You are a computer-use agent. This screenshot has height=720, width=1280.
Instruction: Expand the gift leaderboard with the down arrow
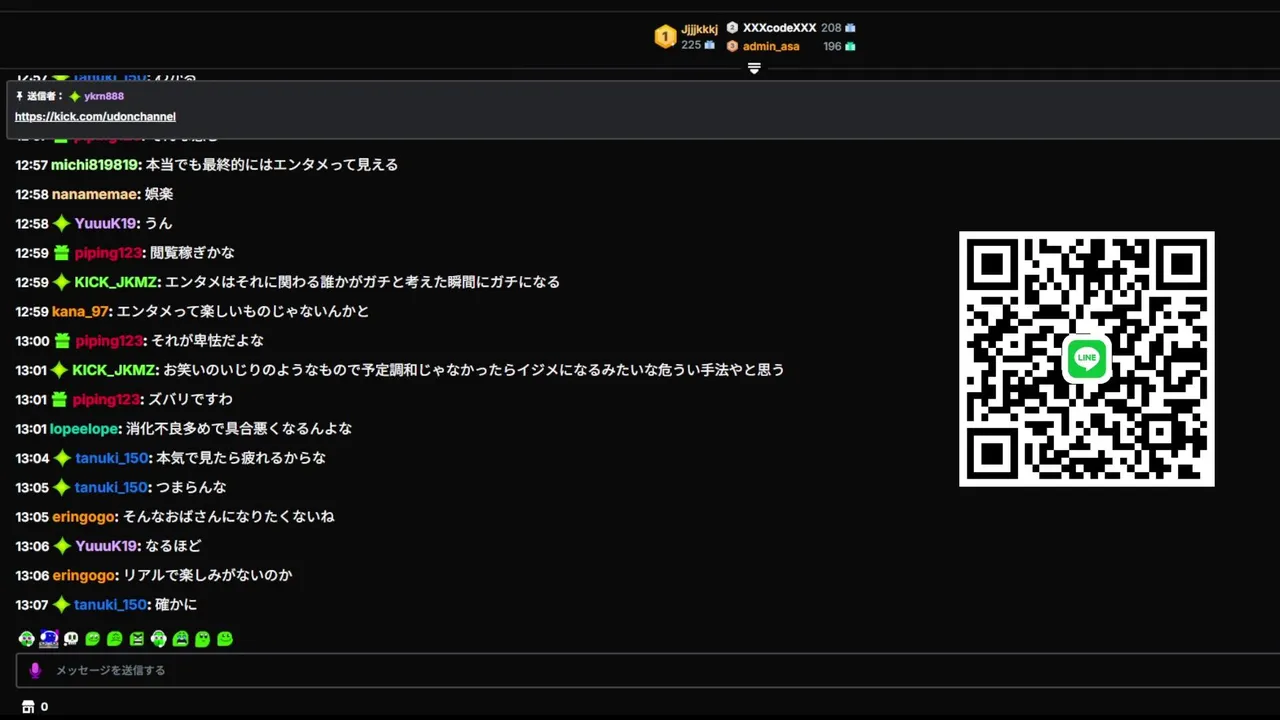[x=754, y=68]
